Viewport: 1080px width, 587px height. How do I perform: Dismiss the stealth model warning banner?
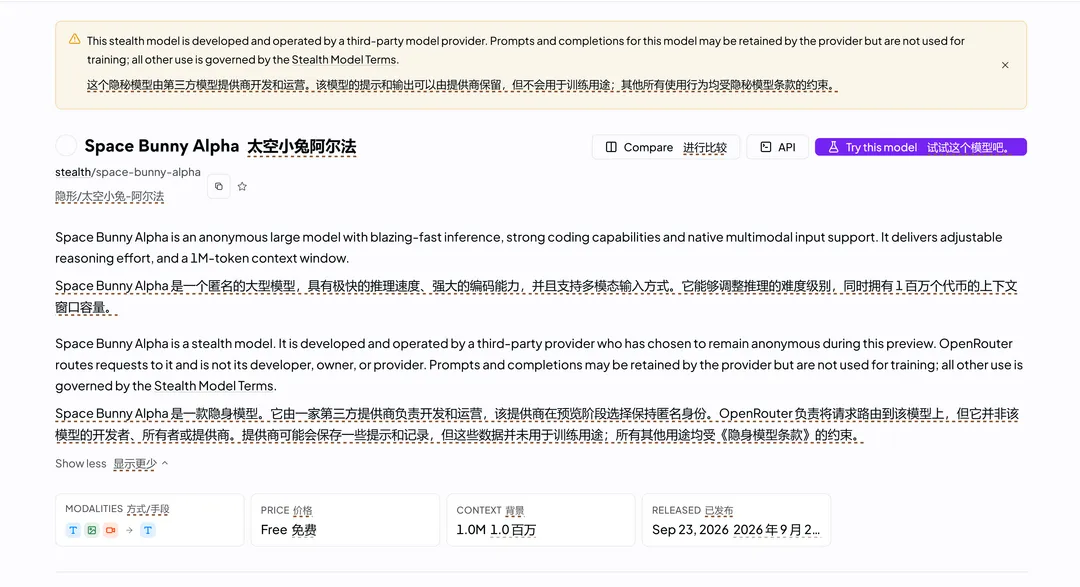coord(1005,65)
